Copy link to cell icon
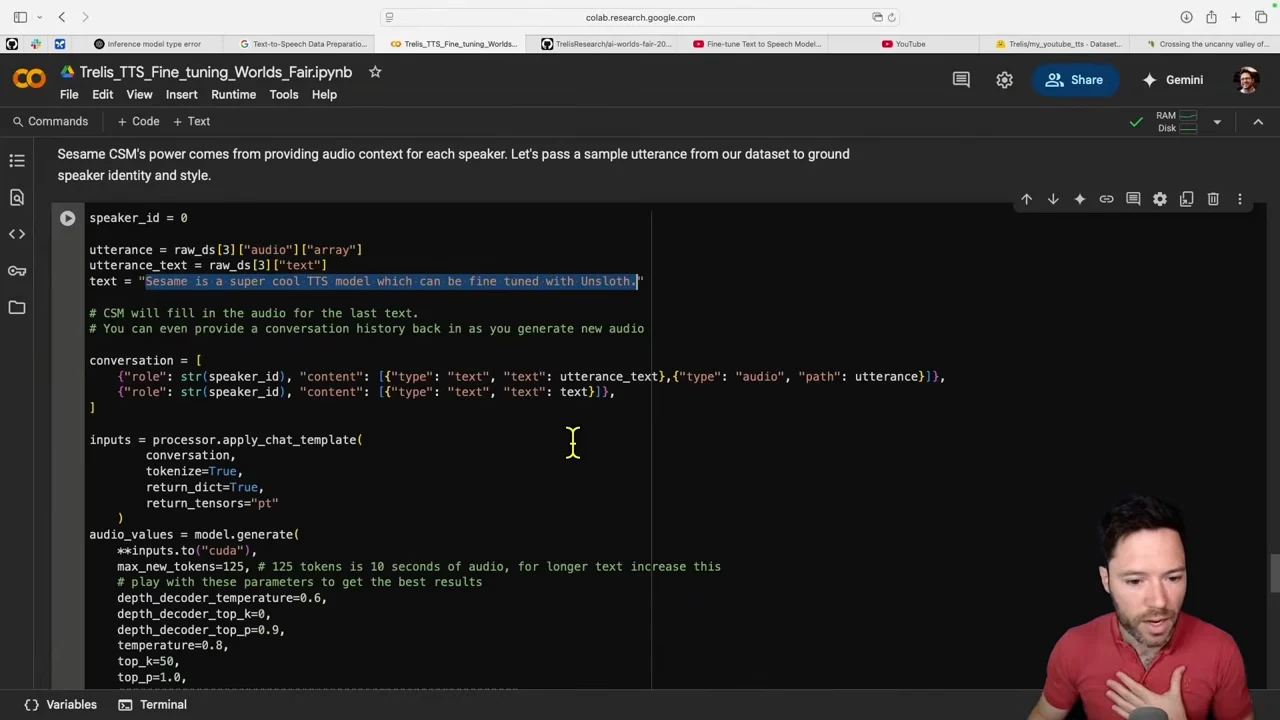Viewport: 1280px width, 720px height. 1106,199
